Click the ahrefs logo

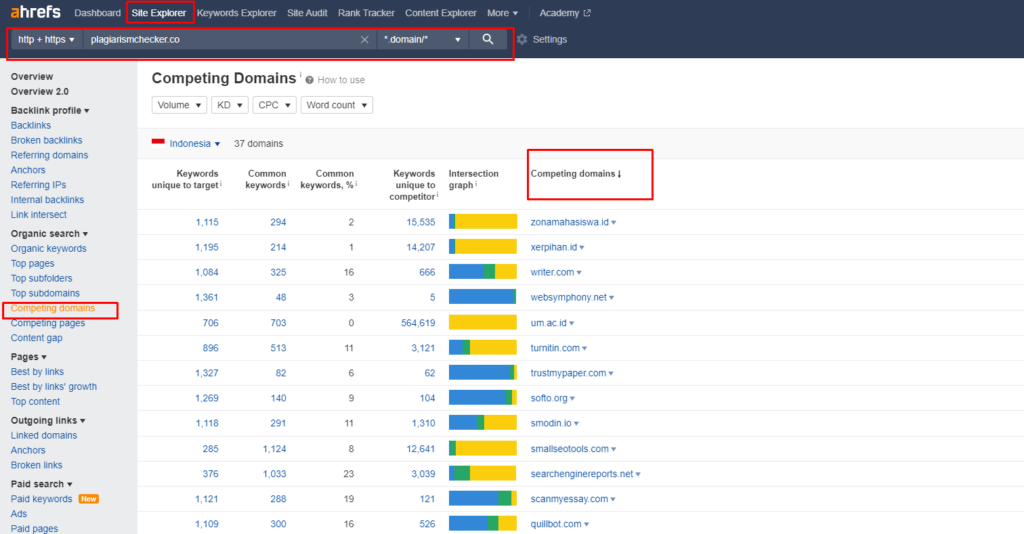pos(35,12)
